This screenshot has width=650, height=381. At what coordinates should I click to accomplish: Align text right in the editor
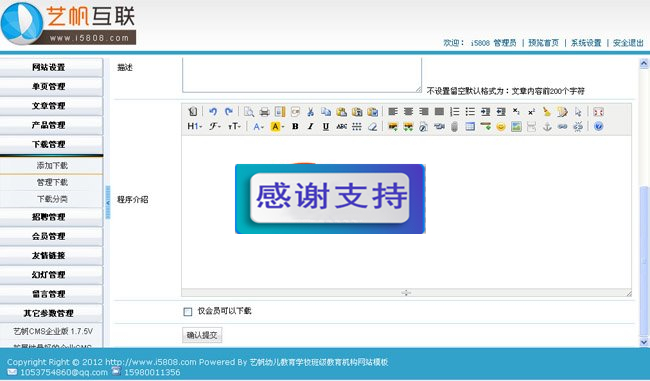click(x=424, y=112)
